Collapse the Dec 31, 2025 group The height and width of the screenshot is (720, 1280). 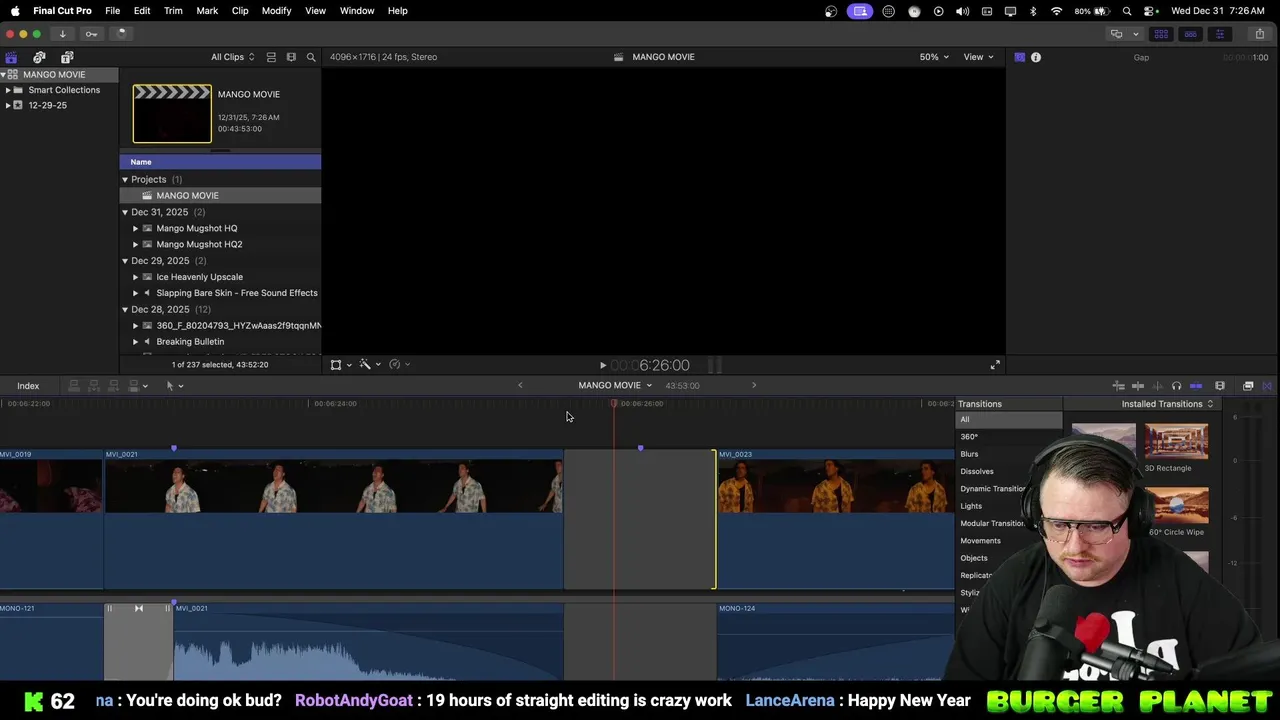pos(125,212)
